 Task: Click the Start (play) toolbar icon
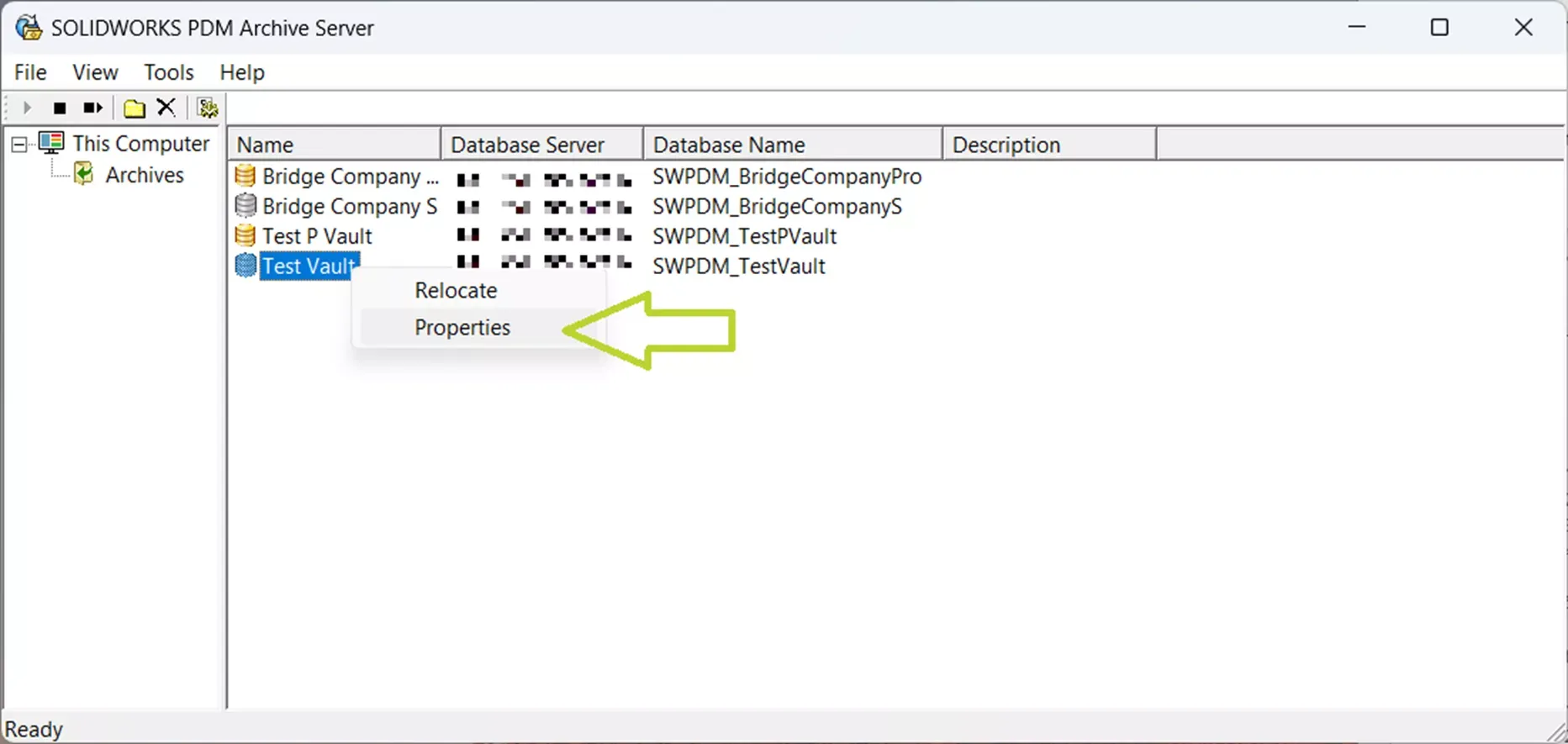[26, 108]
